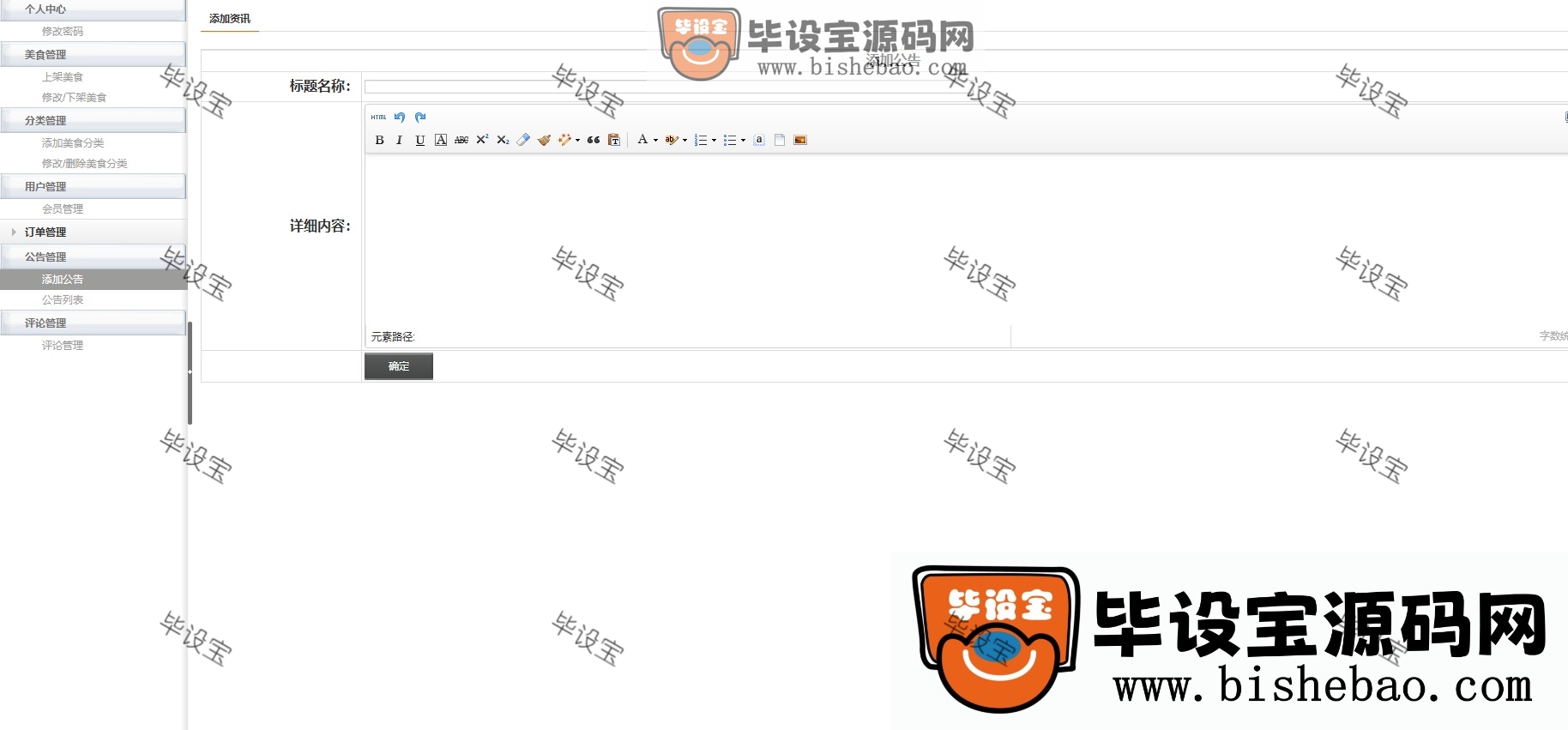This screenshot has height=730, width=1568.
Task: Apply subscript formatting
Action: coord(503,140)
